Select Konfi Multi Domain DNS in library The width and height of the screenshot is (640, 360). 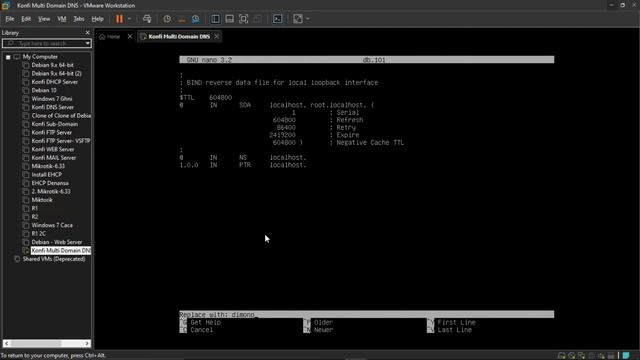click(61, 251)
